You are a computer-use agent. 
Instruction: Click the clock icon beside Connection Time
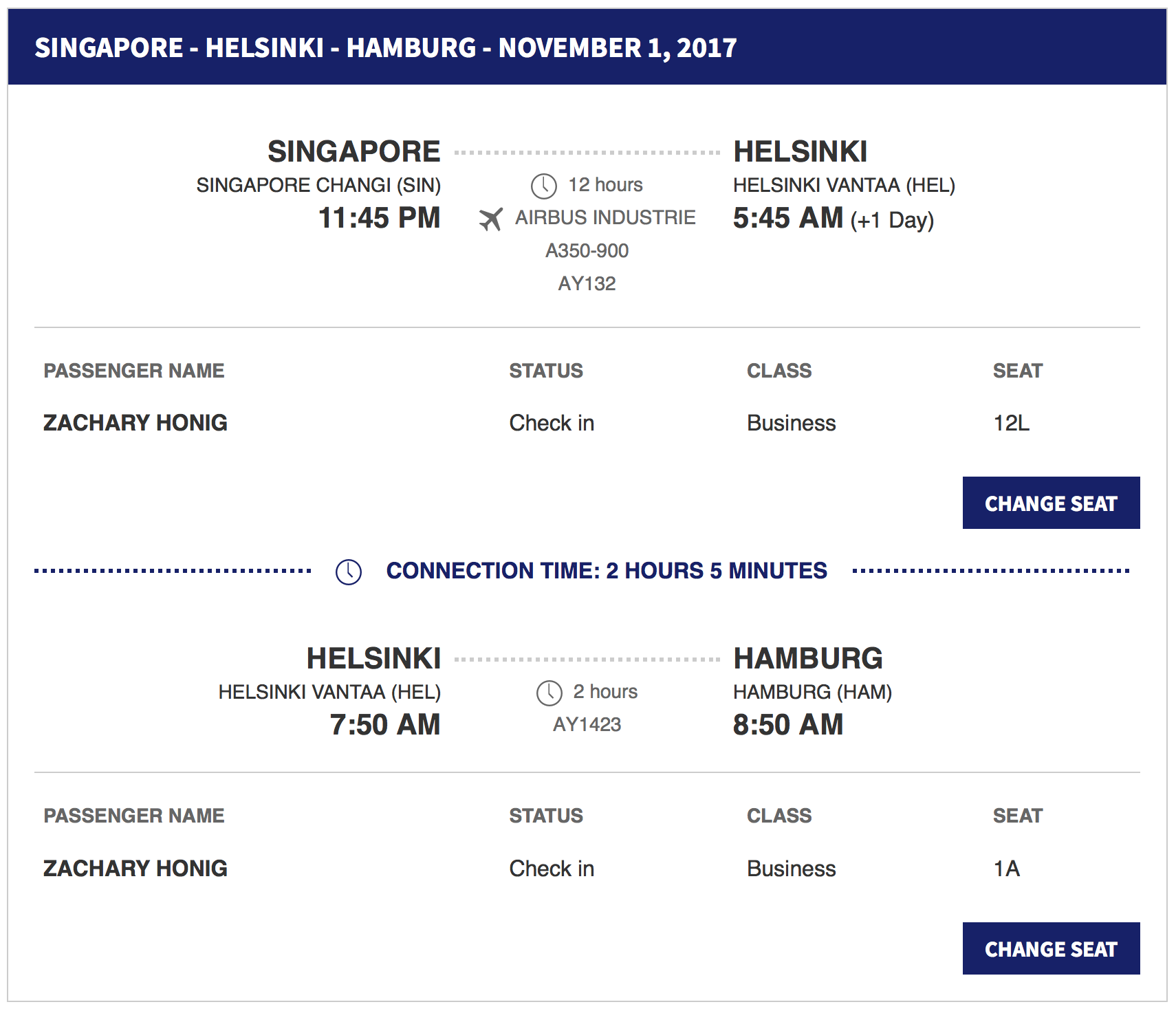coord(349,572)
